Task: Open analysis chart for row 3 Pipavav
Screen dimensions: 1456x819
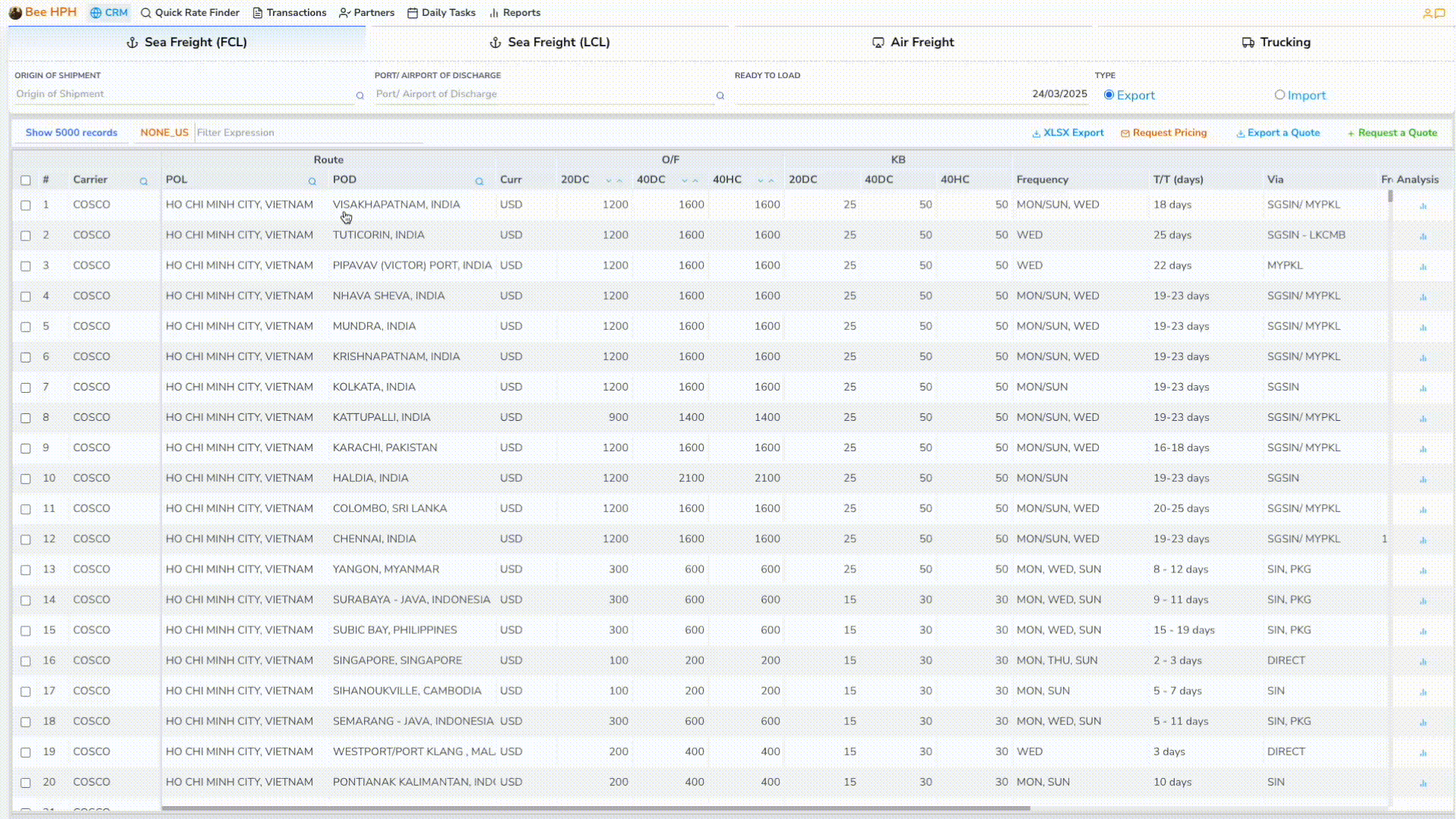Action: tap(1423, 266)
